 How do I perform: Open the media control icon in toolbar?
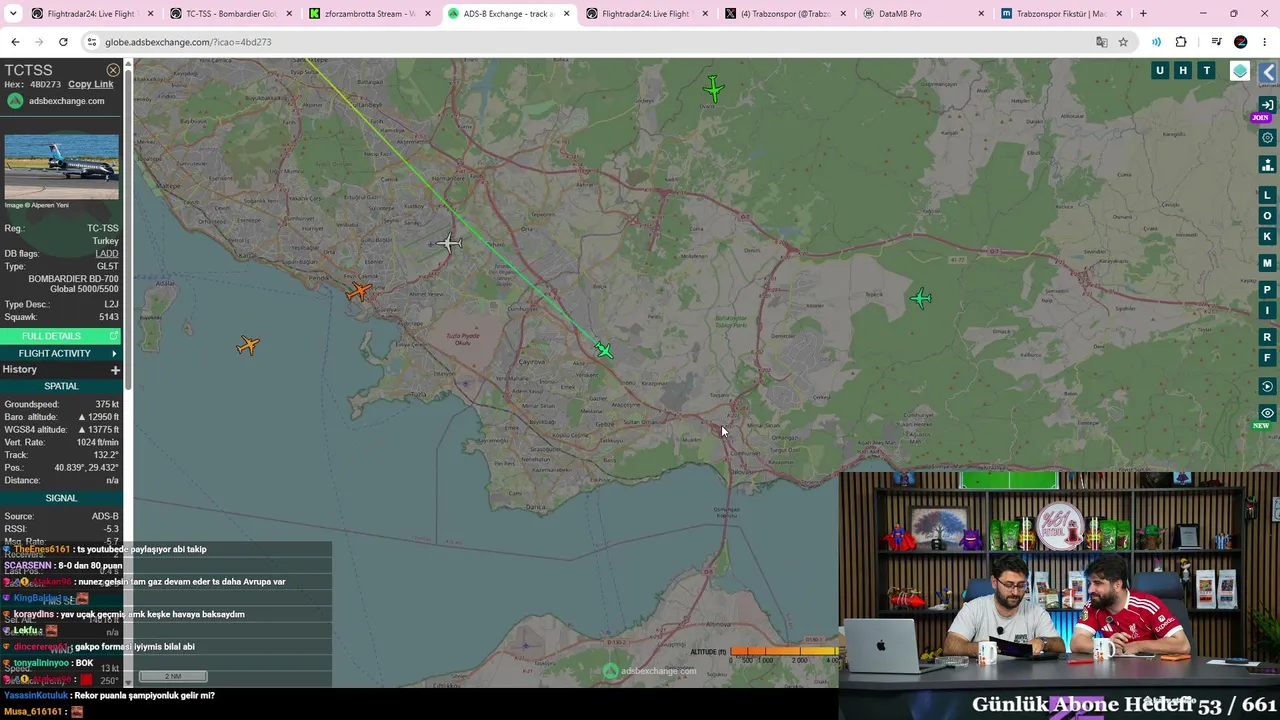[1216, 42]
